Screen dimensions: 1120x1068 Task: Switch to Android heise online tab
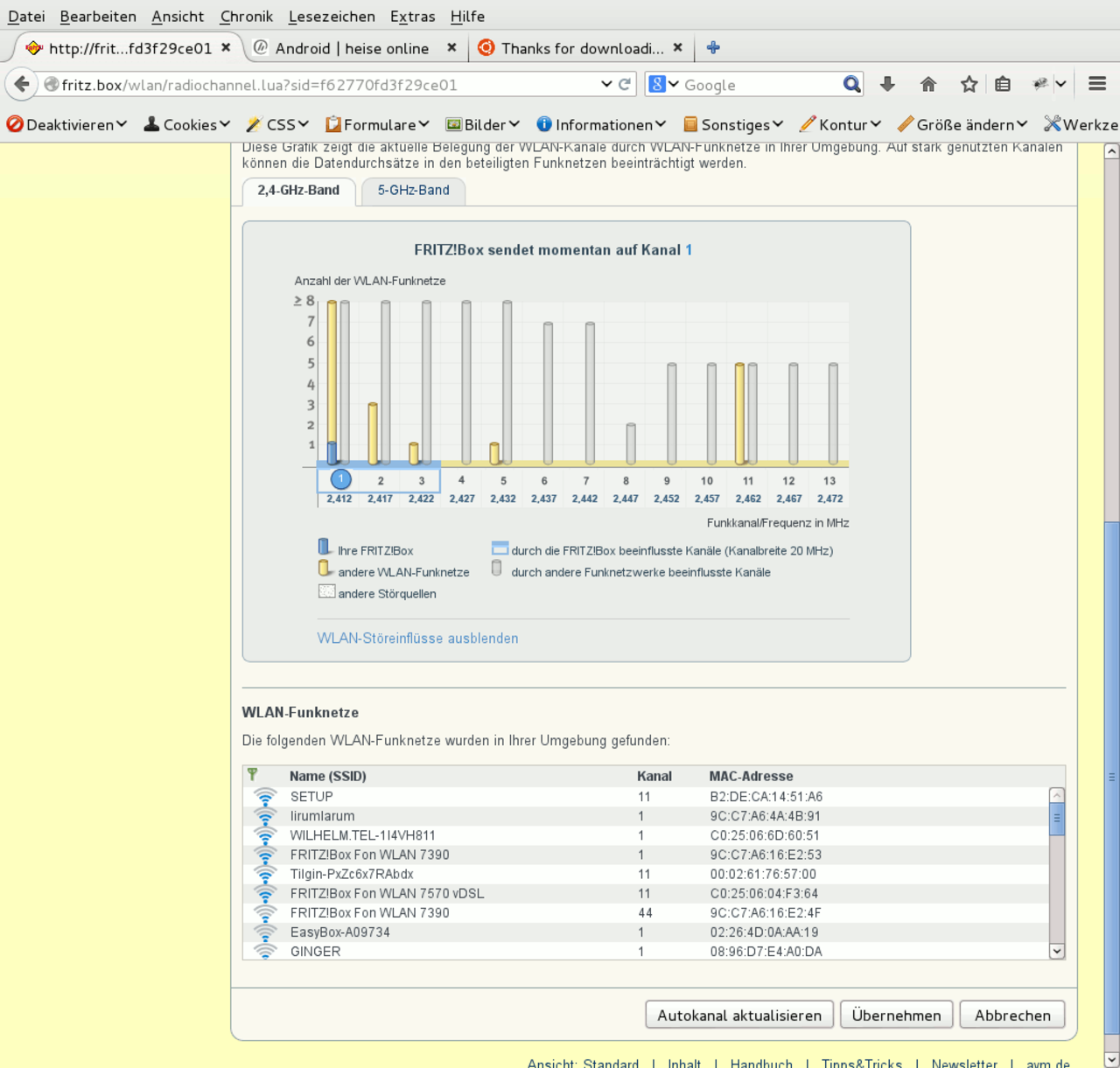coord(352,48)
